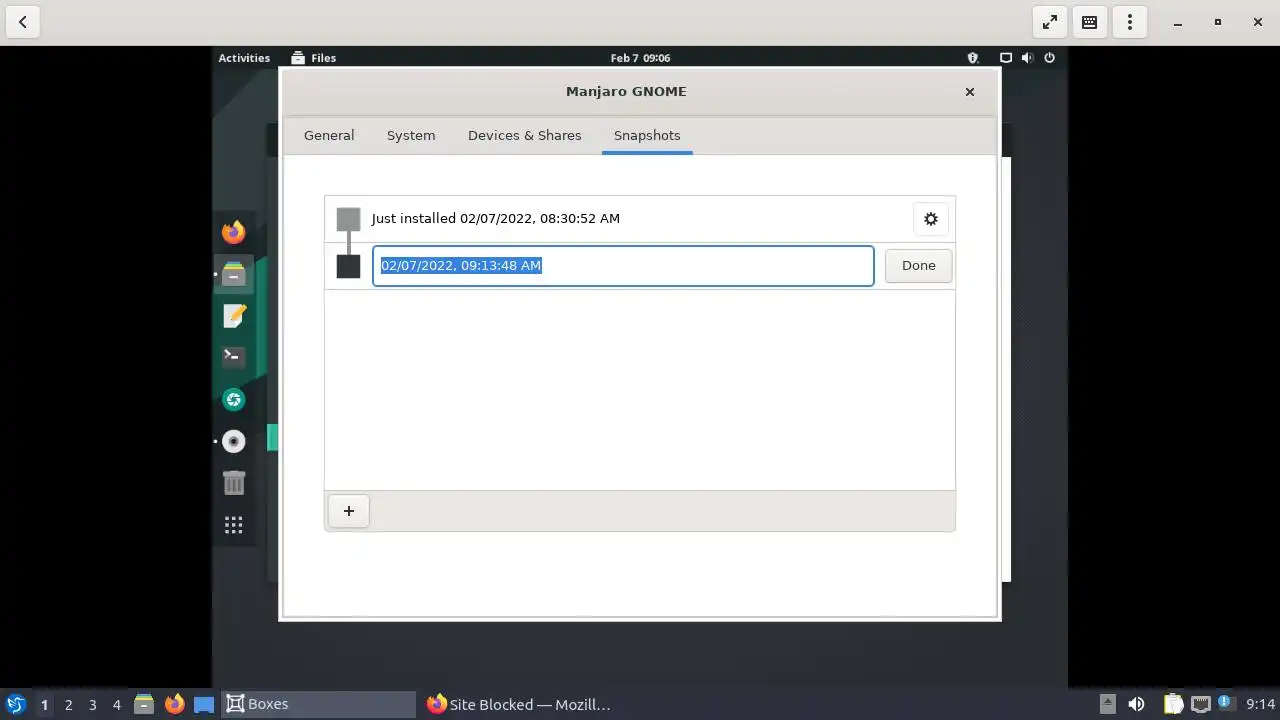1280x720 pixels.
Task: Switch to the System tab
Action: (411, 135)
